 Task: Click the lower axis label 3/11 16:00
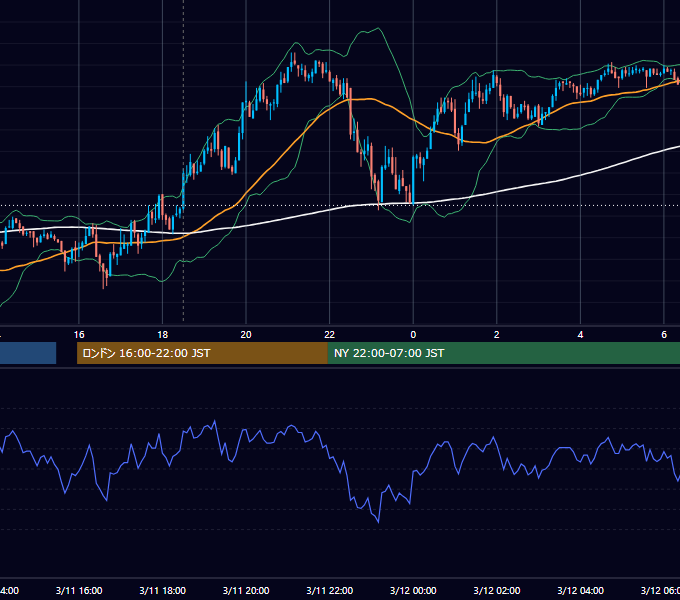[79, 591]
